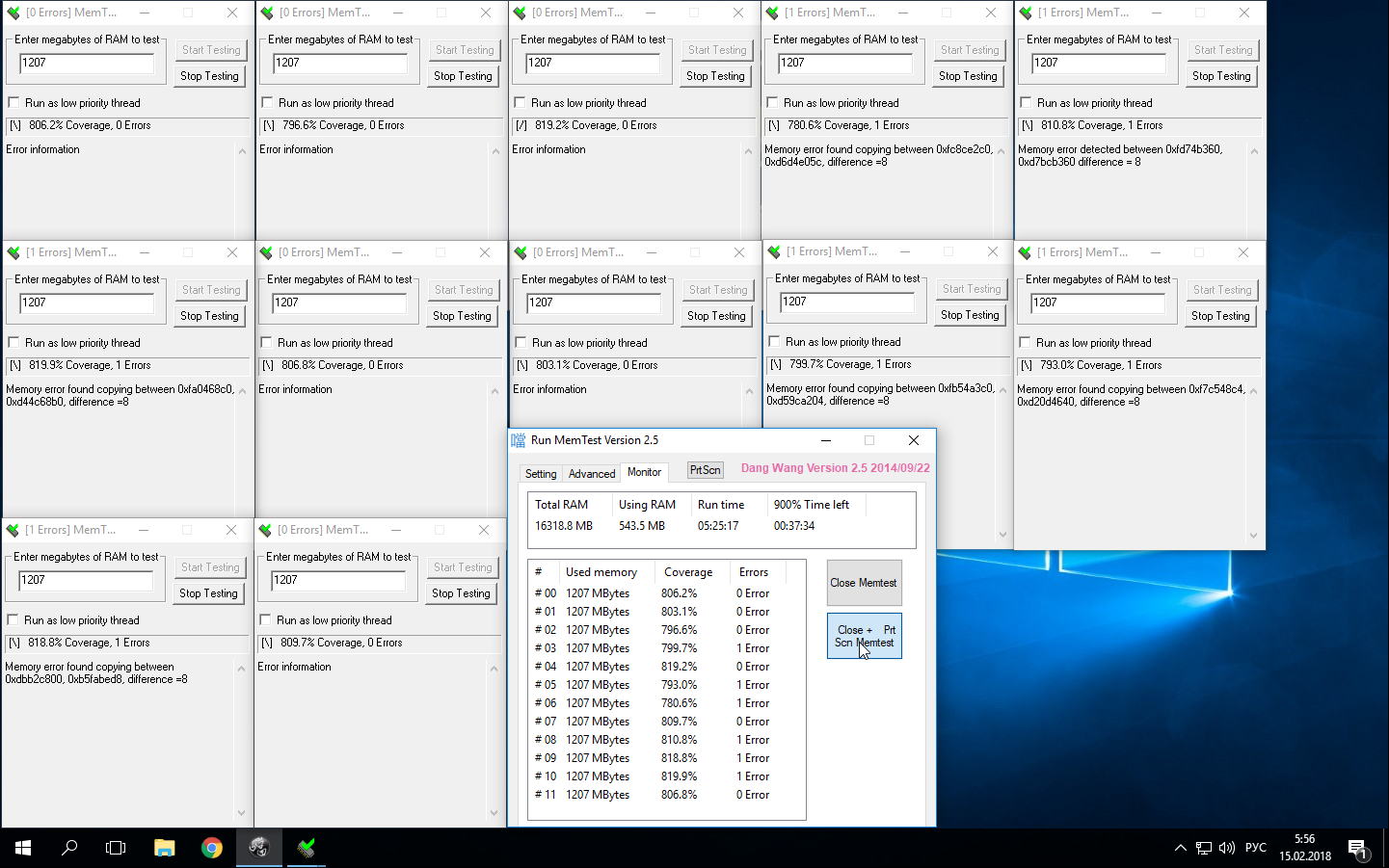Open the taskbar clock showing 5:56

[1305, 848]
